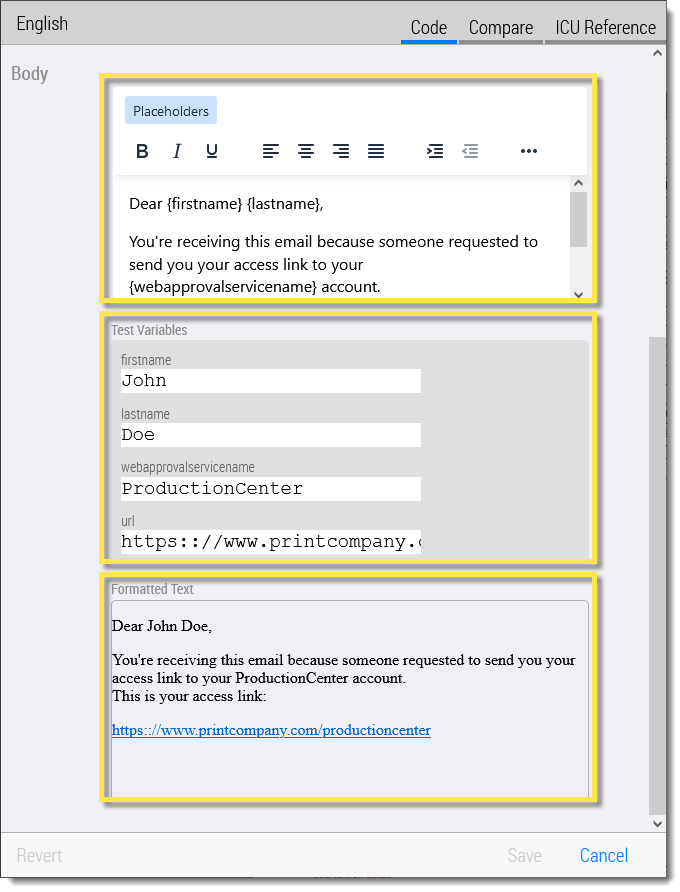Click the Revert button
Viewport: 680px width, 892px height.
pyautogui.click(x=39, y=856)
